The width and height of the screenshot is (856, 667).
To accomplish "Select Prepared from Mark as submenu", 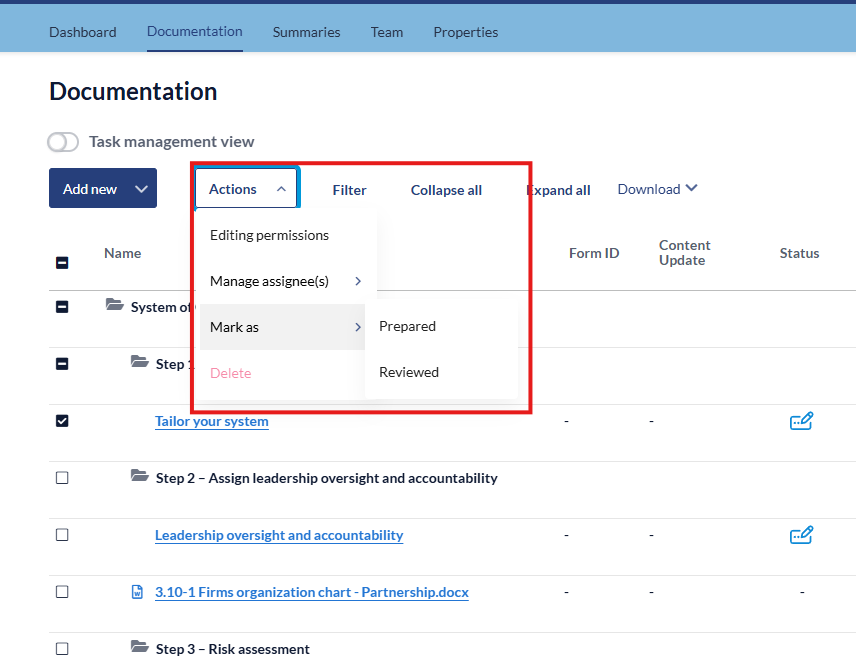I will click(x=408, y=326).
